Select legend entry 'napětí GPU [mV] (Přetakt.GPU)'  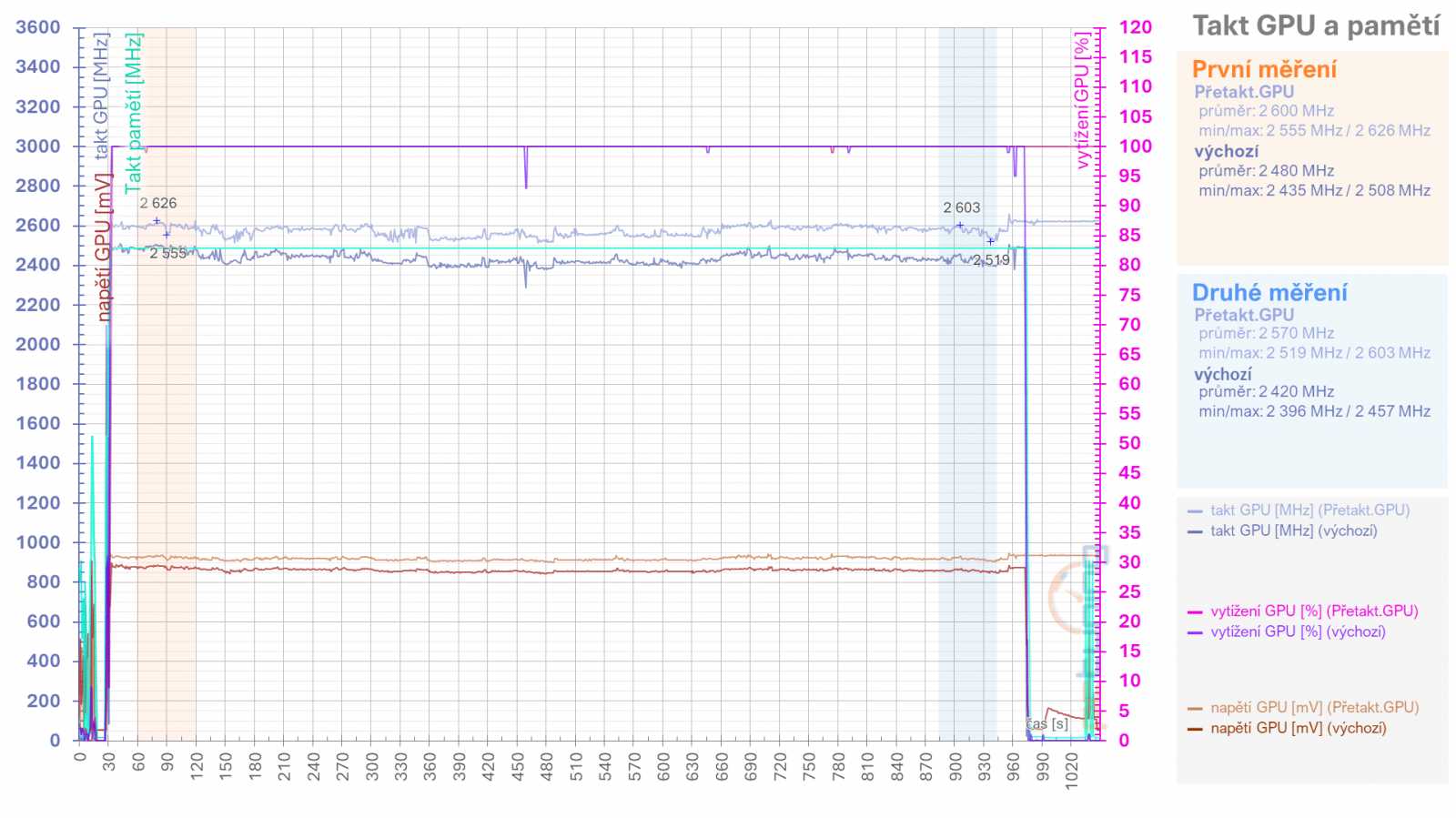pos(1315,708)
